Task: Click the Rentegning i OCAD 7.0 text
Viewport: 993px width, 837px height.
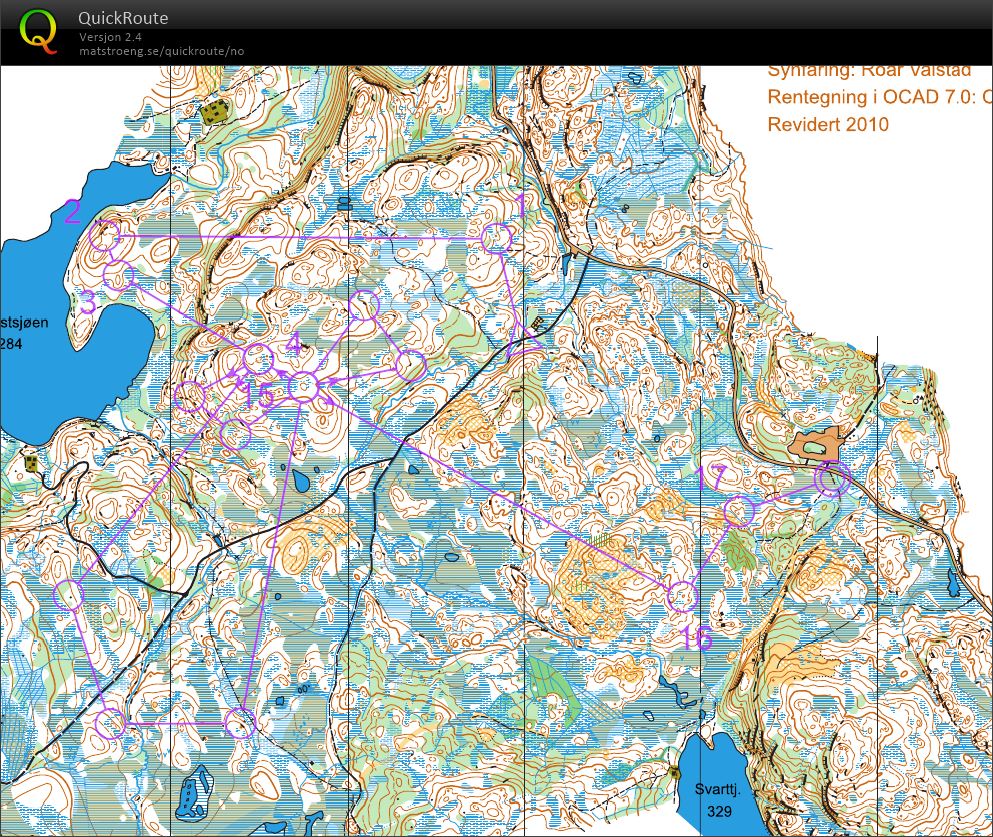Action: click(x=880, y=97)
